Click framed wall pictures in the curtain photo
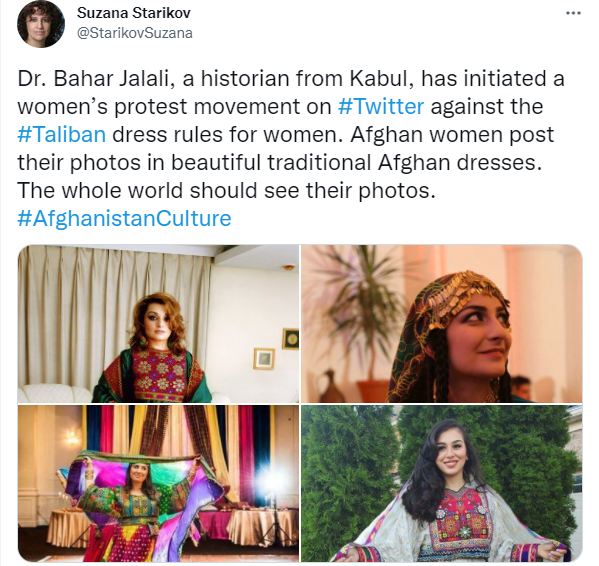 click(276, 348)
